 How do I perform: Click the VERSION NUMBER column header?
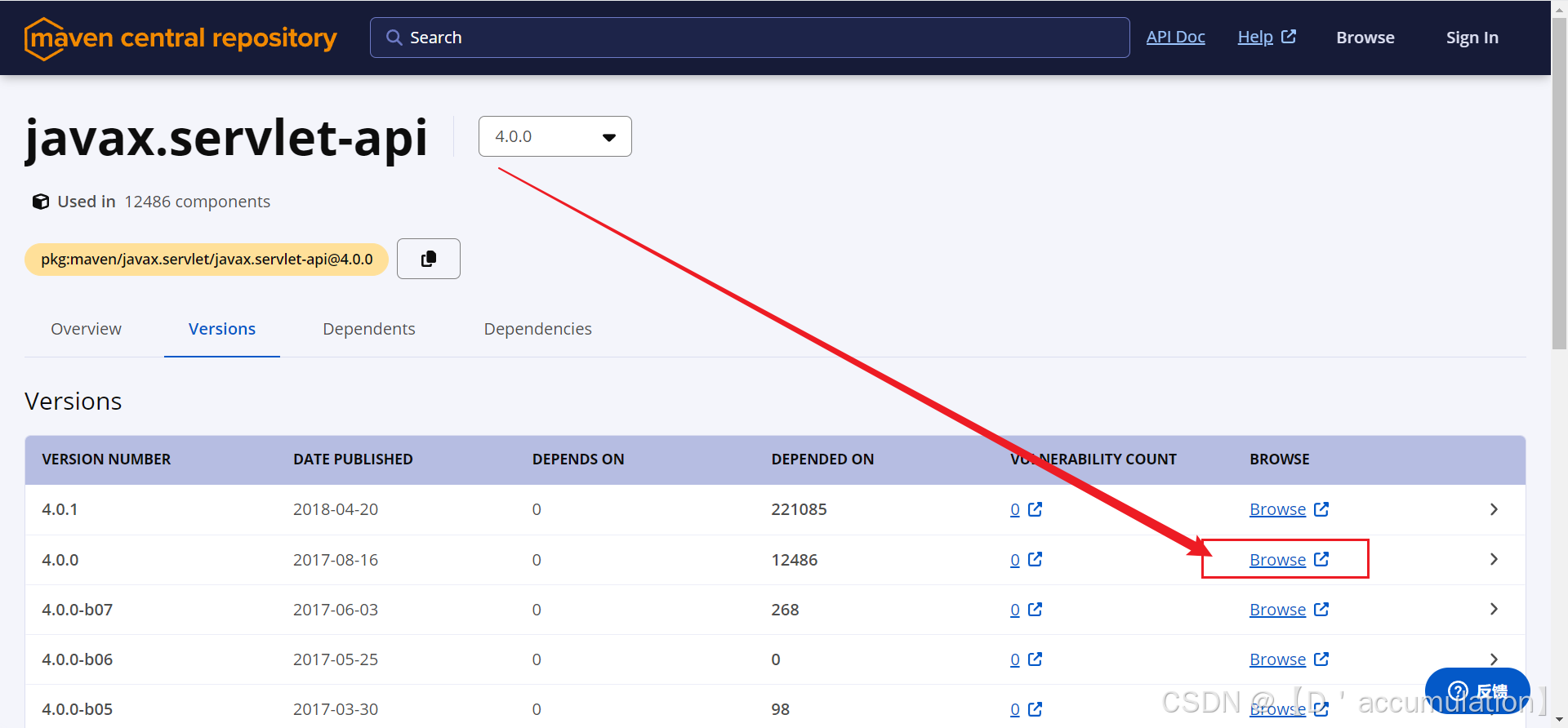(x=106, y=459)
